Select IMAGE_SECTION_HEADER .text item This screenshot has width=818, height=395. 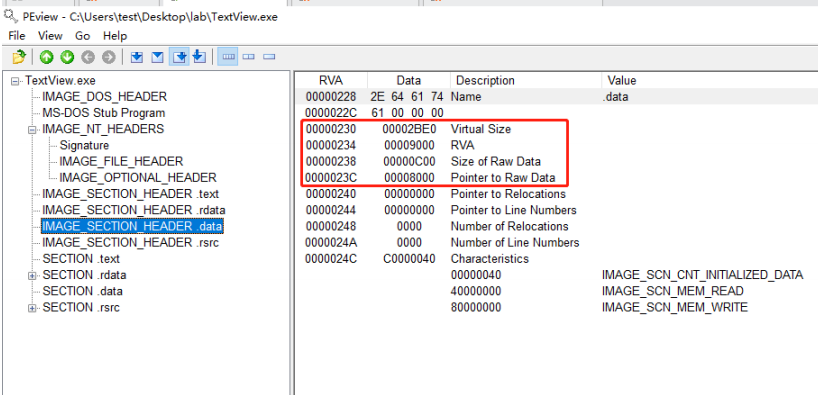(x=130, y=194)
